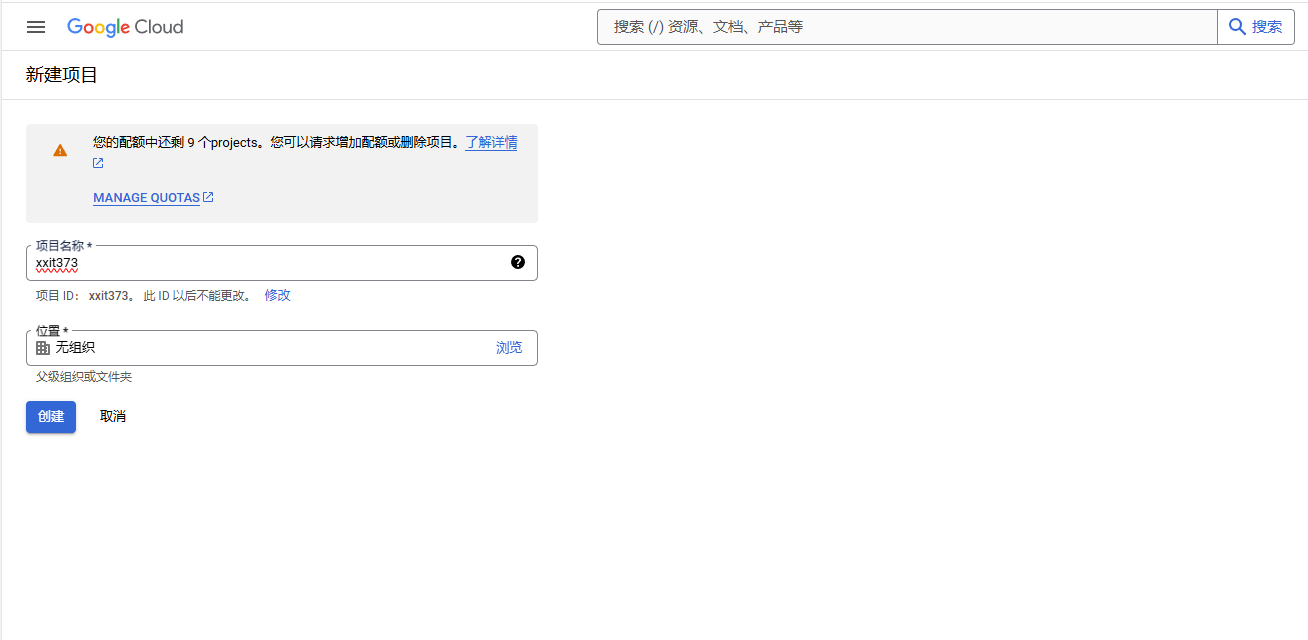Open the MANAGE QUOTAS link
1308x640 pixels.
(146, 198)
